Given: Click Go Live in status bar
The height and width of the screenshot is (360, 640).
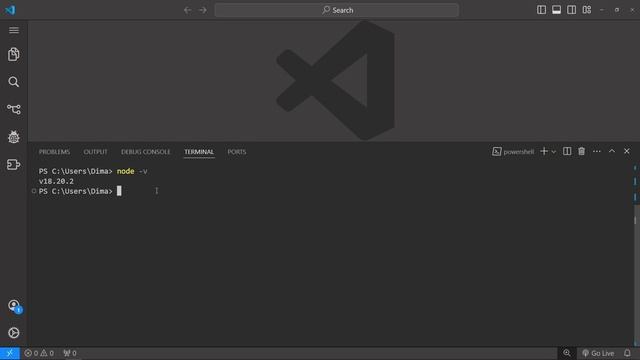Looking at the screenshot, I should [598, 353].
